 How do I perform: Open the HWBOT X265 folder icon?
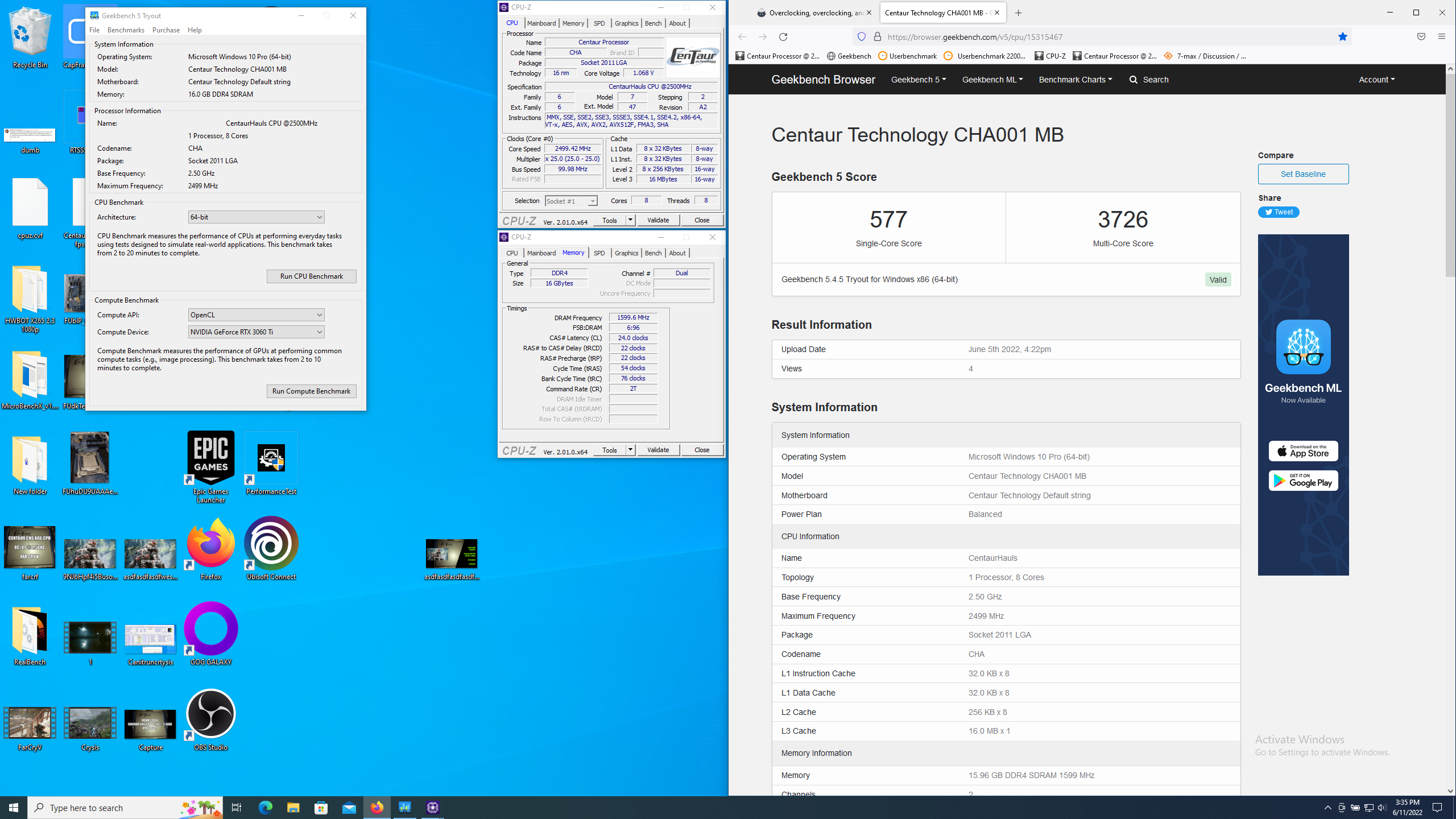pos(30,299)
